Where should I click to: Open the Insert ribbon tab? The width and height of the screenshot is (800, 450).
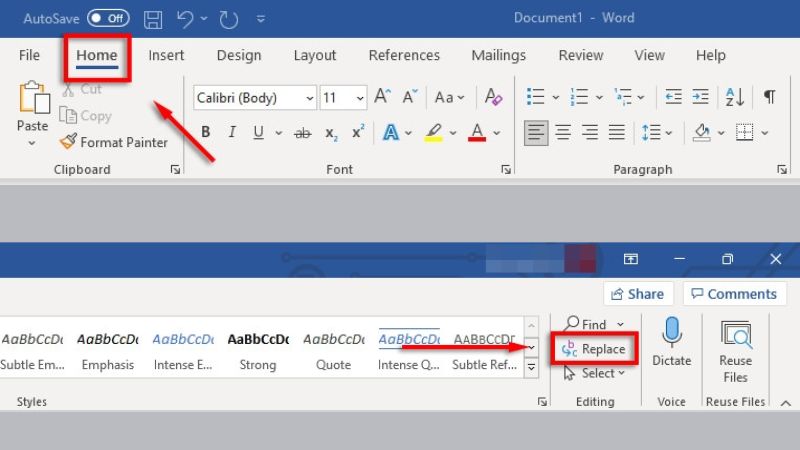click(166, 55)
